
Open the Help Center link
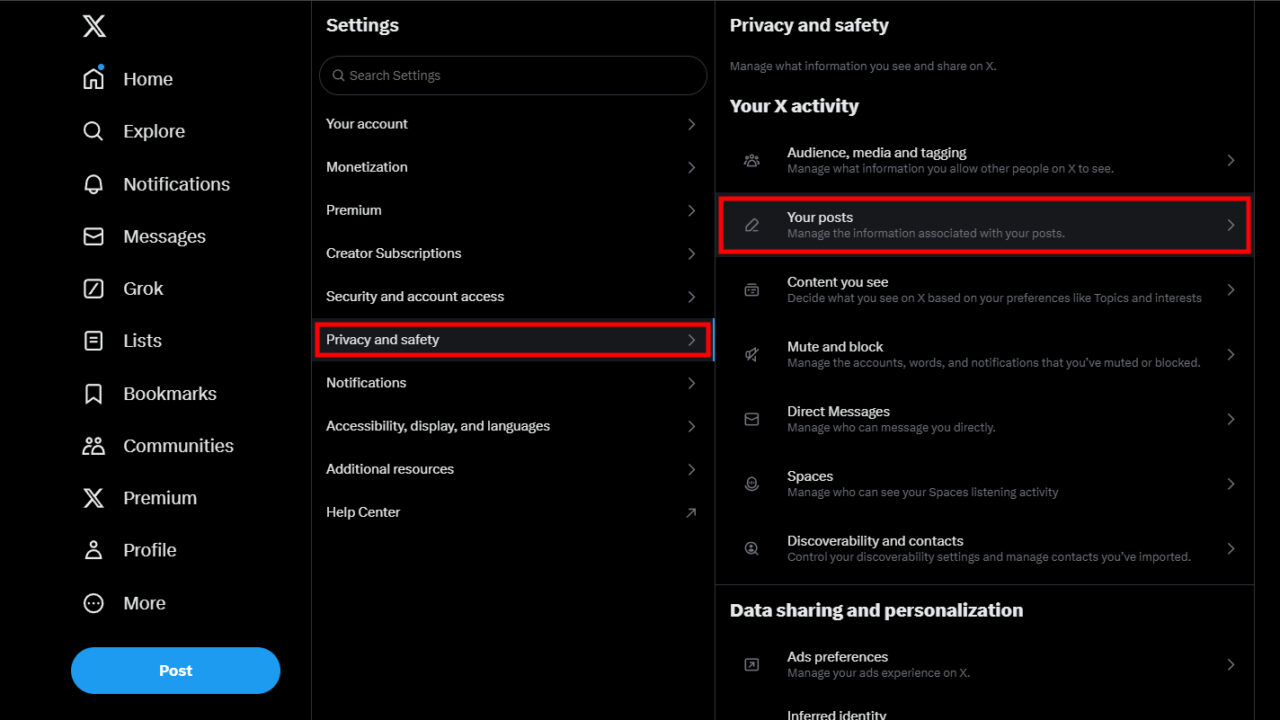pyautogui.click(x=512, y=512)
